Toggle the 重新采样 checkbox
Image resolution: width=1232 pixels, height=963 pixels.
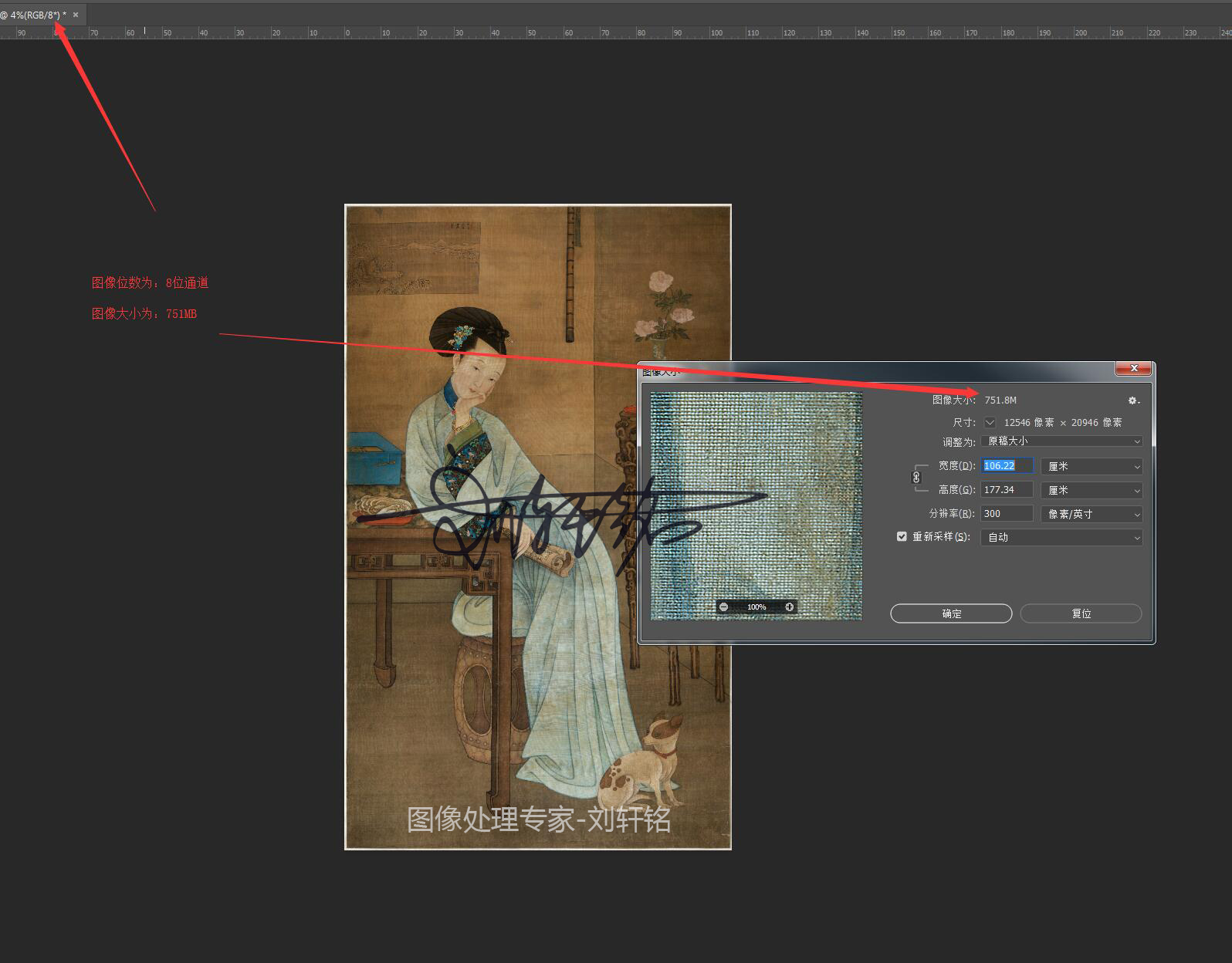click(902, 536)
